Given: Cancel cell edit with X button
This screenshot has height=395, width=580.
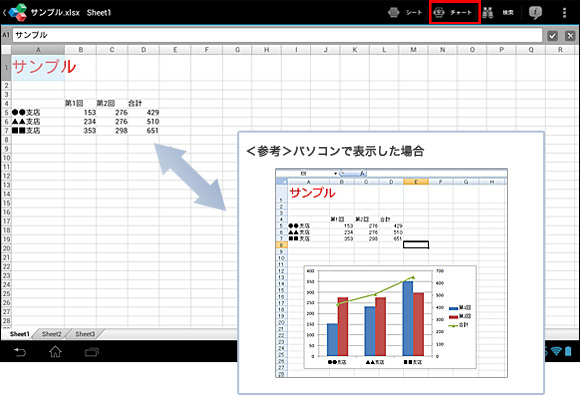Looking at the screenshot, I should (570, 36).
